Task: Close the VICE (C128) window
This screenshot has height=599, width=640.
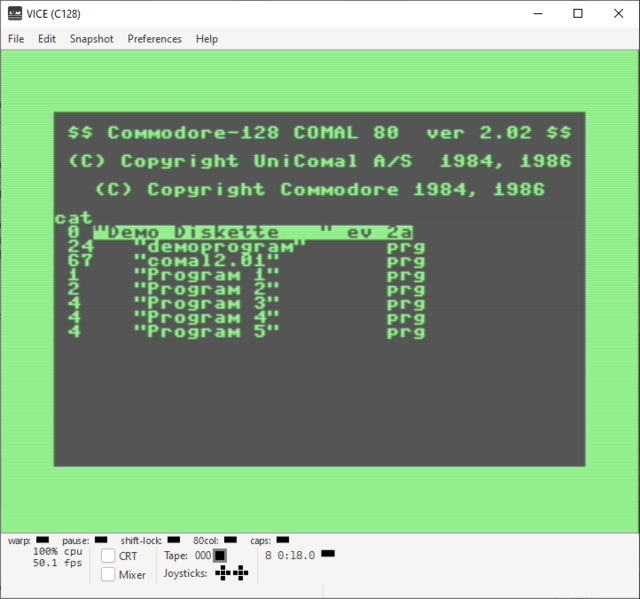Action: click(618, 13)
